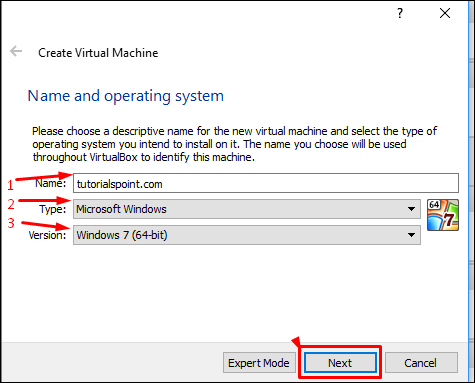
Task: Click the scrollbar on the right window edge
Action: [x=472, y=192]
